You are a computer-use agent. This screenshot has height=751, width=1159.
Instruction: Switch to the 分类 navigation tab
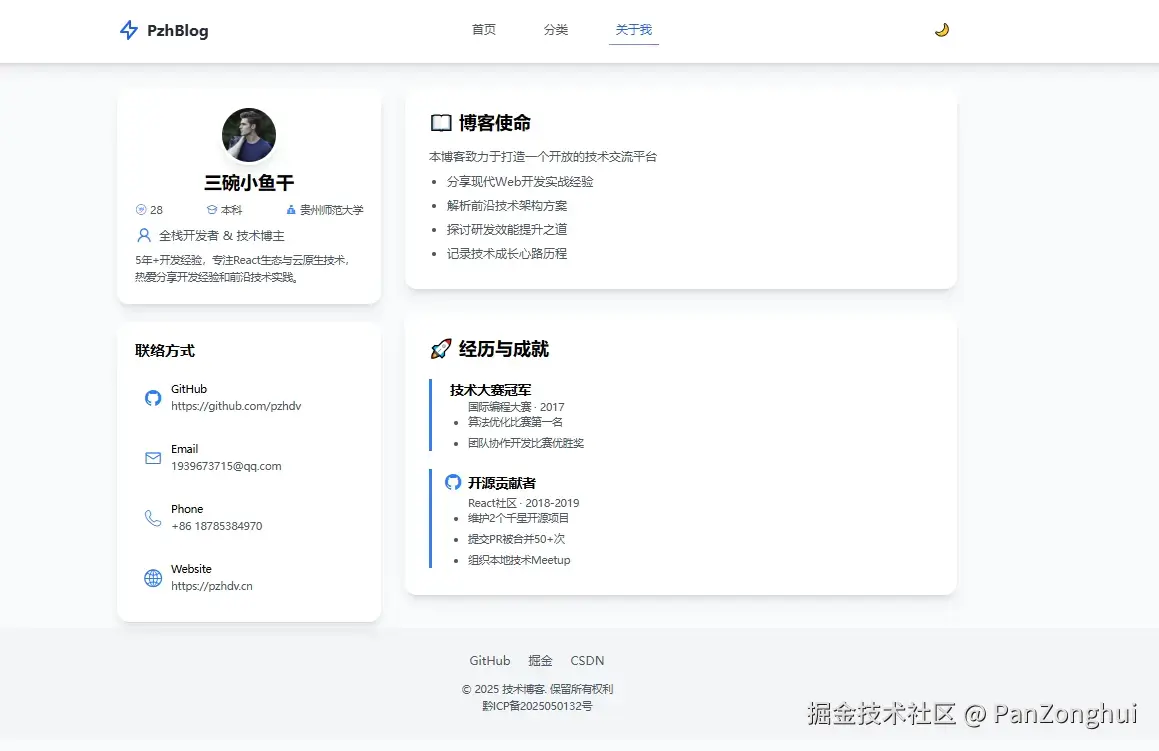(556, 30)
